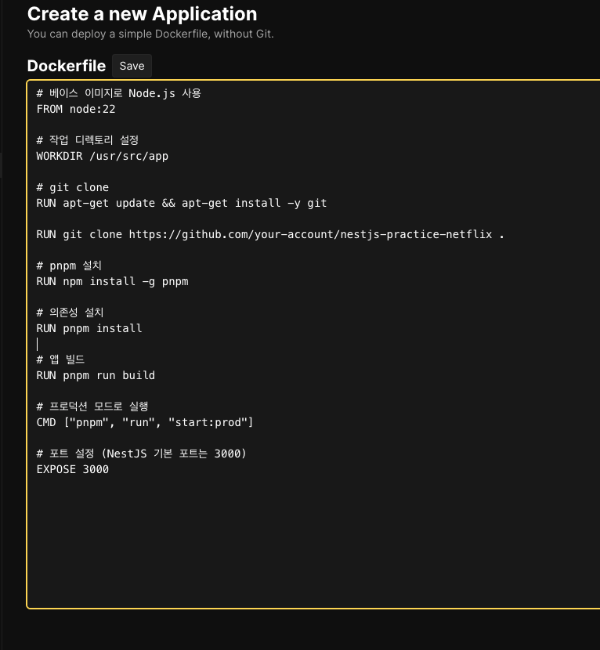Click the 'EXPOSE 3000' line
This screenshot has height=650, width=600.
point(73,469)
